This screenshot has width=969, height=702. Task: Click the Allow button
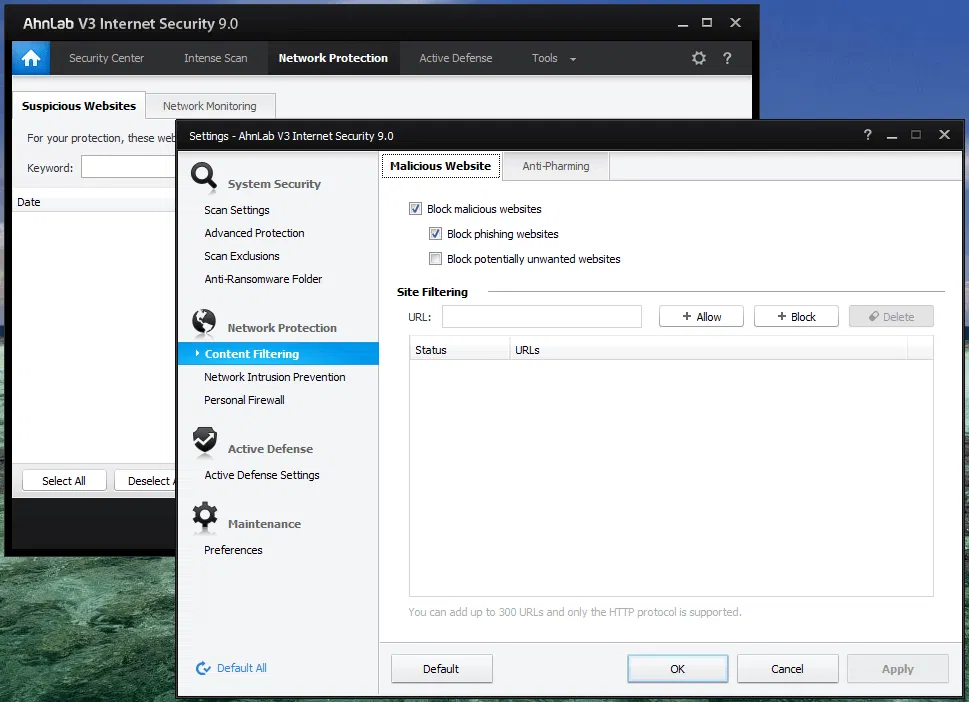pyautogui.click(x=701, y=316)
